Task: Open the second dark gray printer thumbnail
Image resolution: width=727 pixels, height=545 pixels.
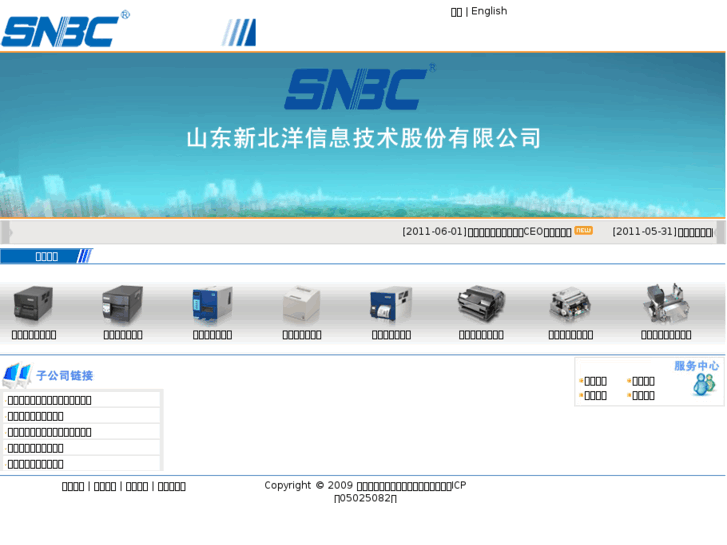Action: point(122,304)
